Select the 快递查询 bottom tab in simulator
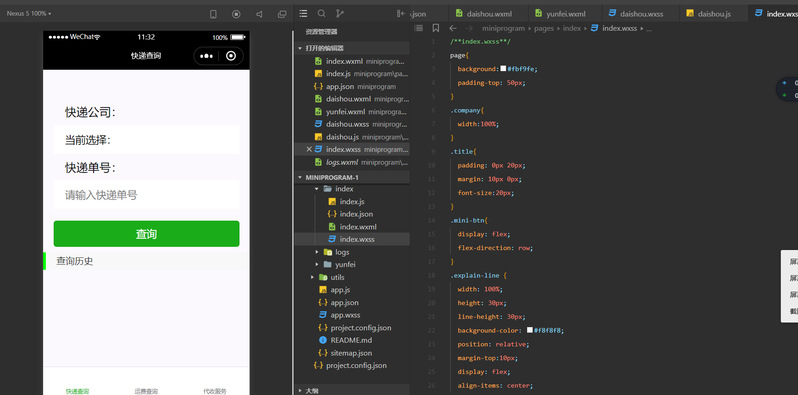 [x=77, y=390]
